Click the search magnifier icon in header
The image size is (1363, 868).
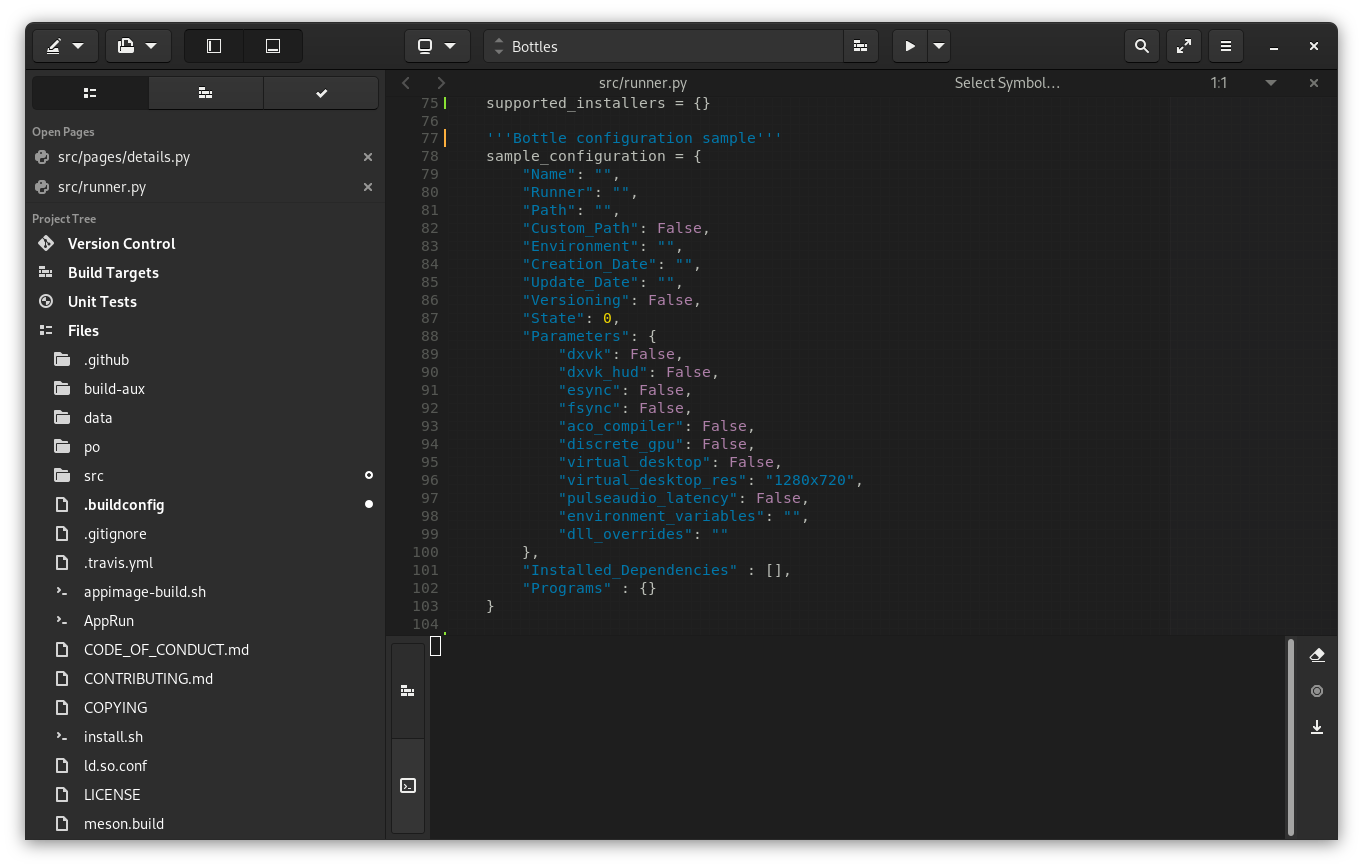(1141, 46)
